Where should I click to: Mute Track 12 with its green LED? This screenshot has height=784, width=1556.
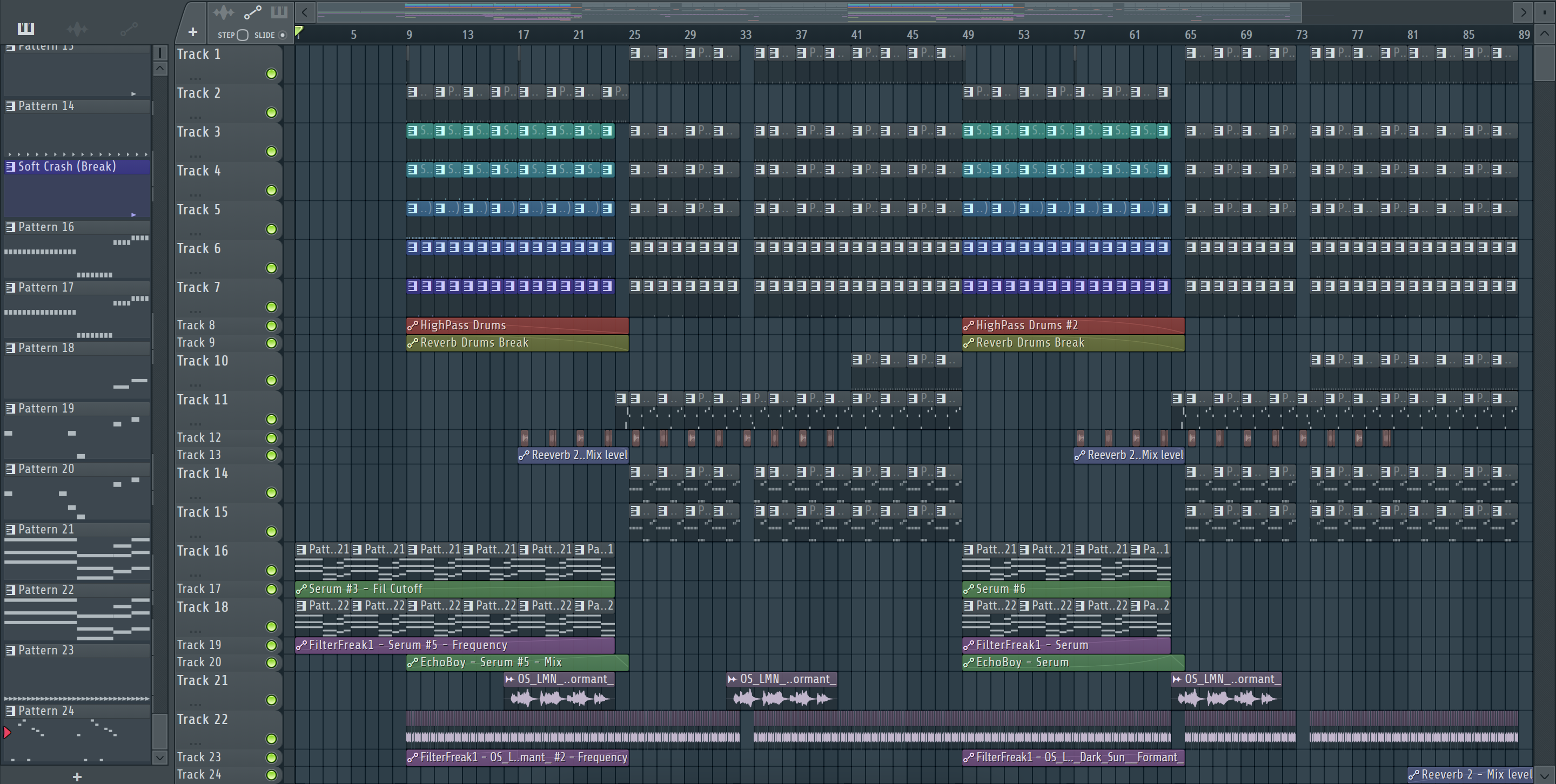click(272, 438)
